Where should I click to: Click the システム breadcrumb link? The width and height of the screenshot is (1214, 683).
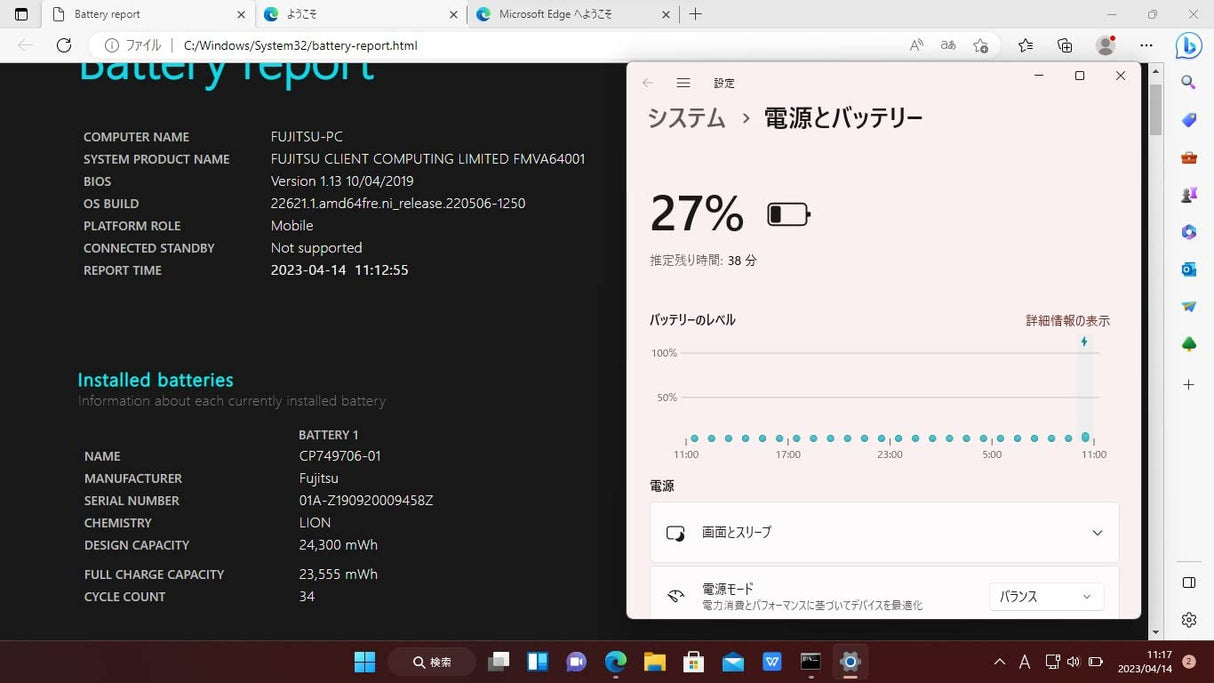click(686, 118)
